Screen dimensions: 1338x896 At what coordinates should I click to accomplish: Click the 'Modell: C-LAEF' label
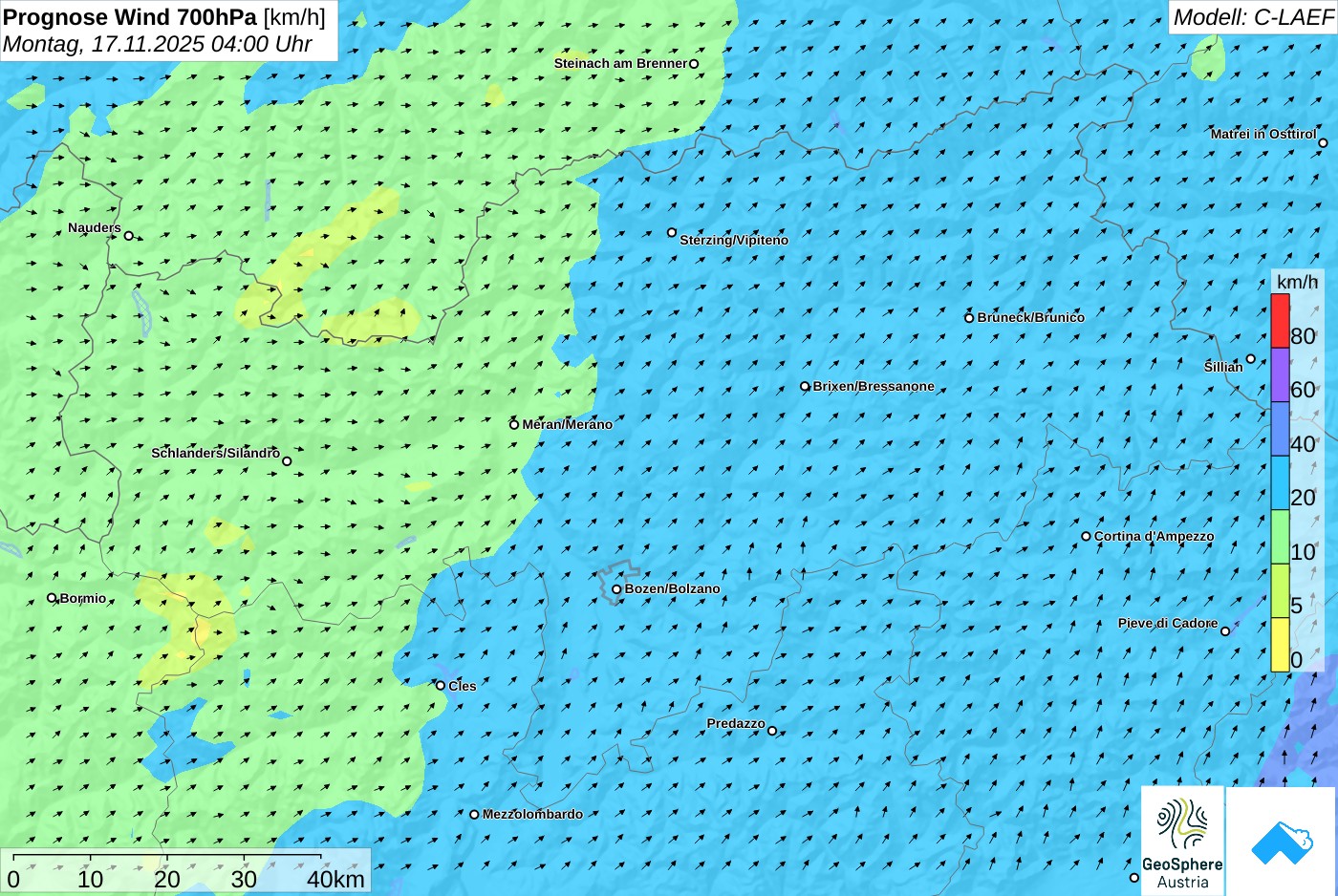[1253, 17]
